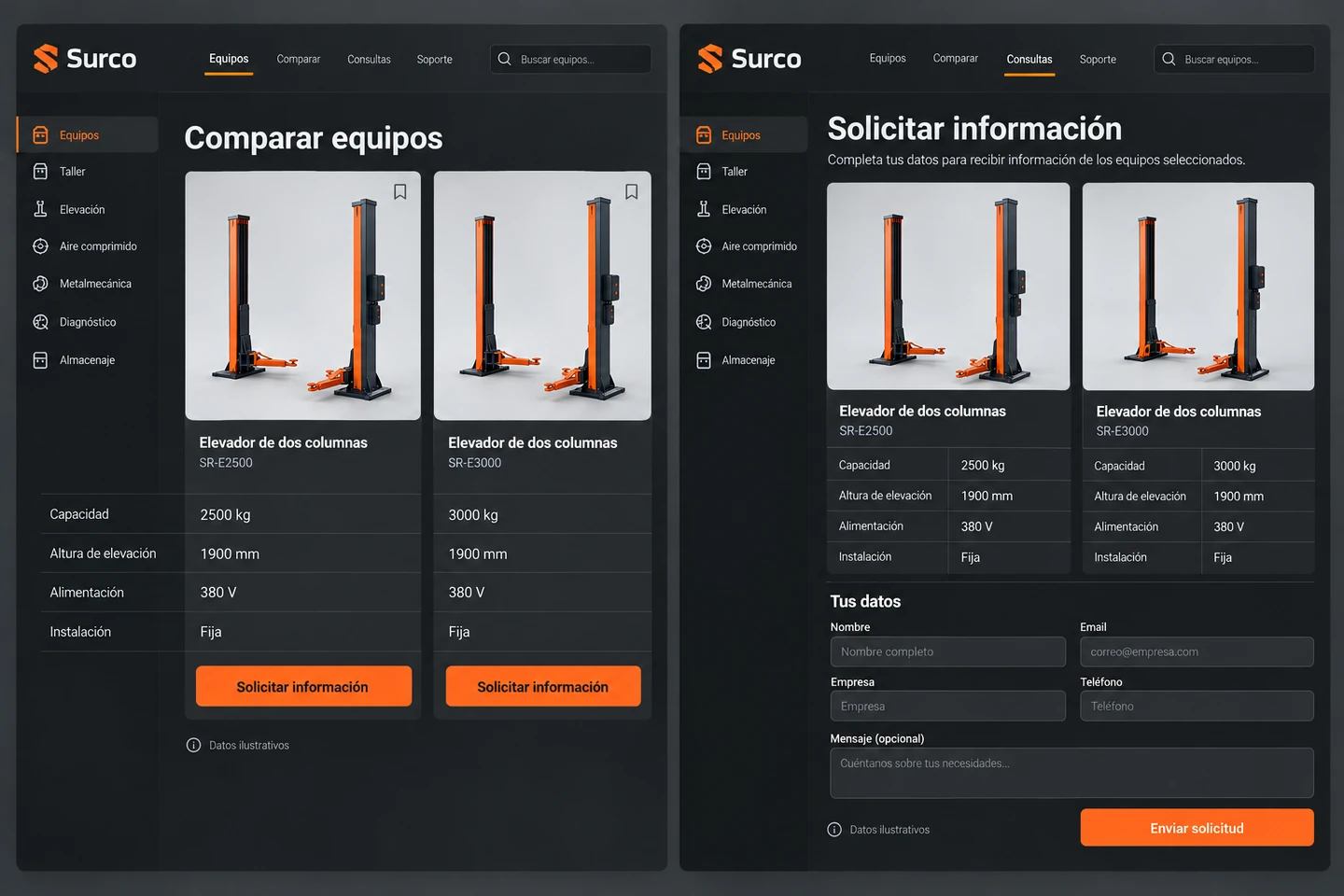Click the info icon beside Datos ilustrativos, left window

193,745
